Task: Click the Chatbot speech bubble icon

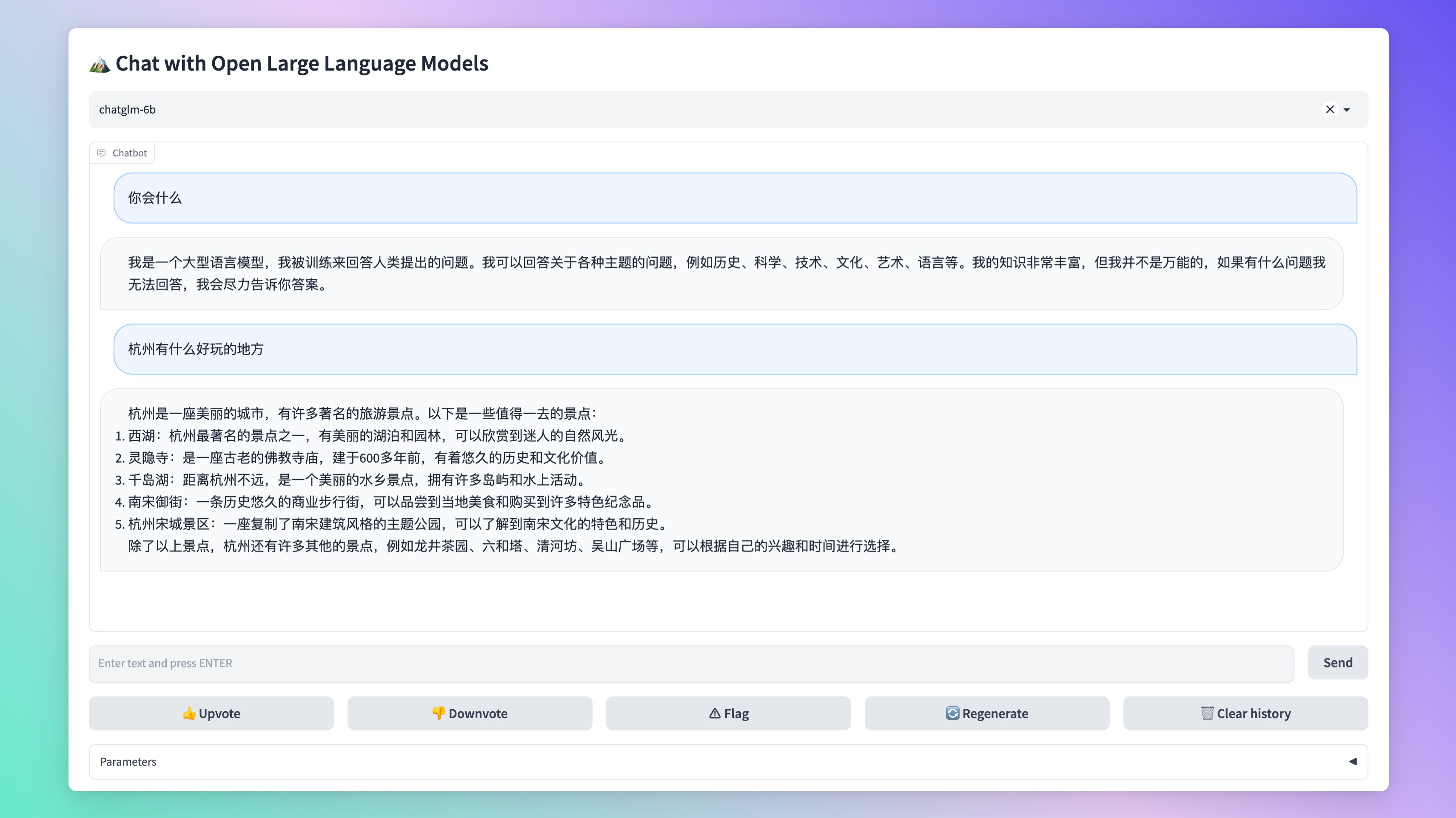Action: click(x=102, y=153)
